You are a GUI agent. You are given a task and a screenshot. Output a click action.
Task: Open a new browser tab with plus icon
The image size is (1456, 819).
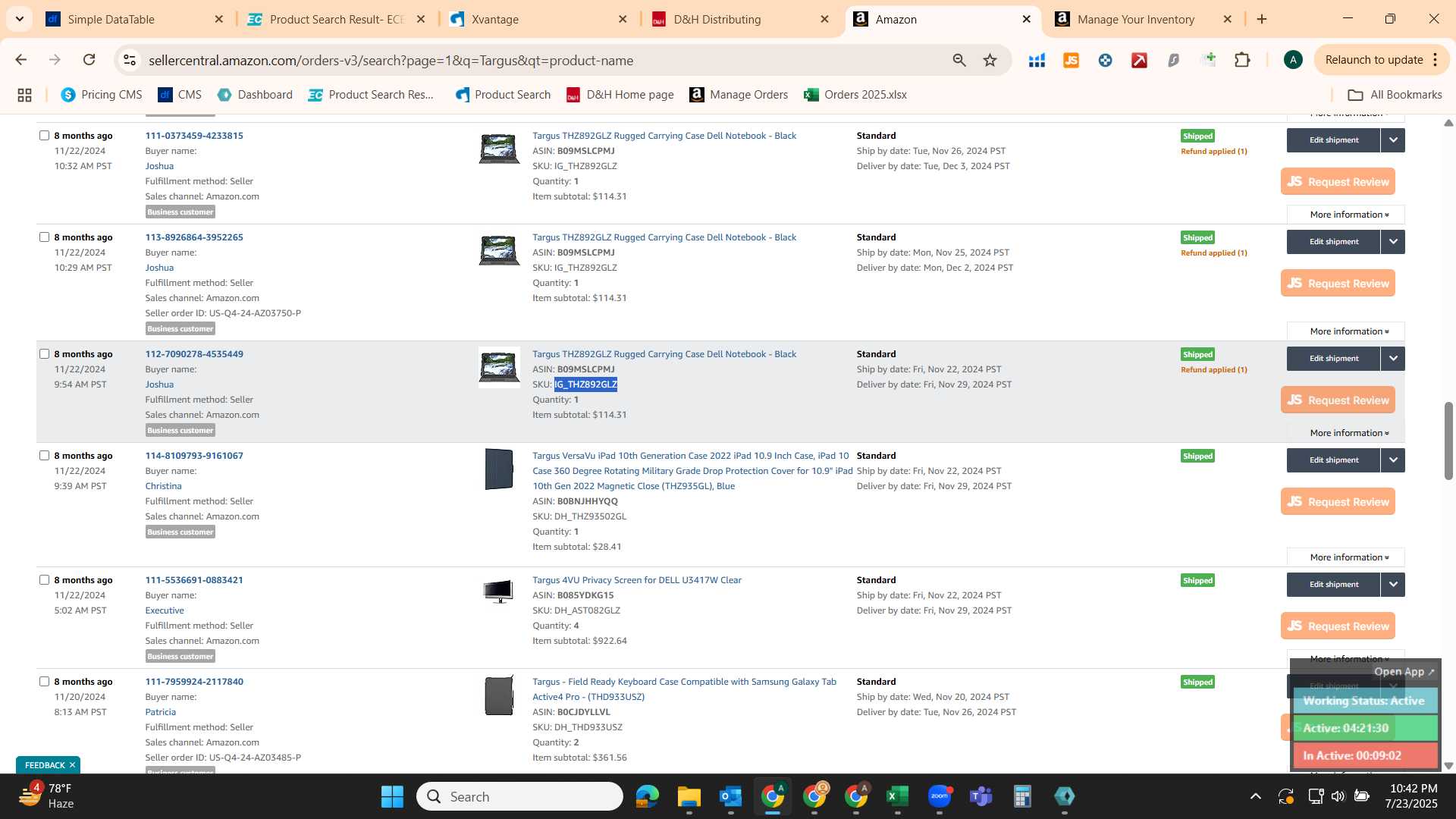point(1262,19)
